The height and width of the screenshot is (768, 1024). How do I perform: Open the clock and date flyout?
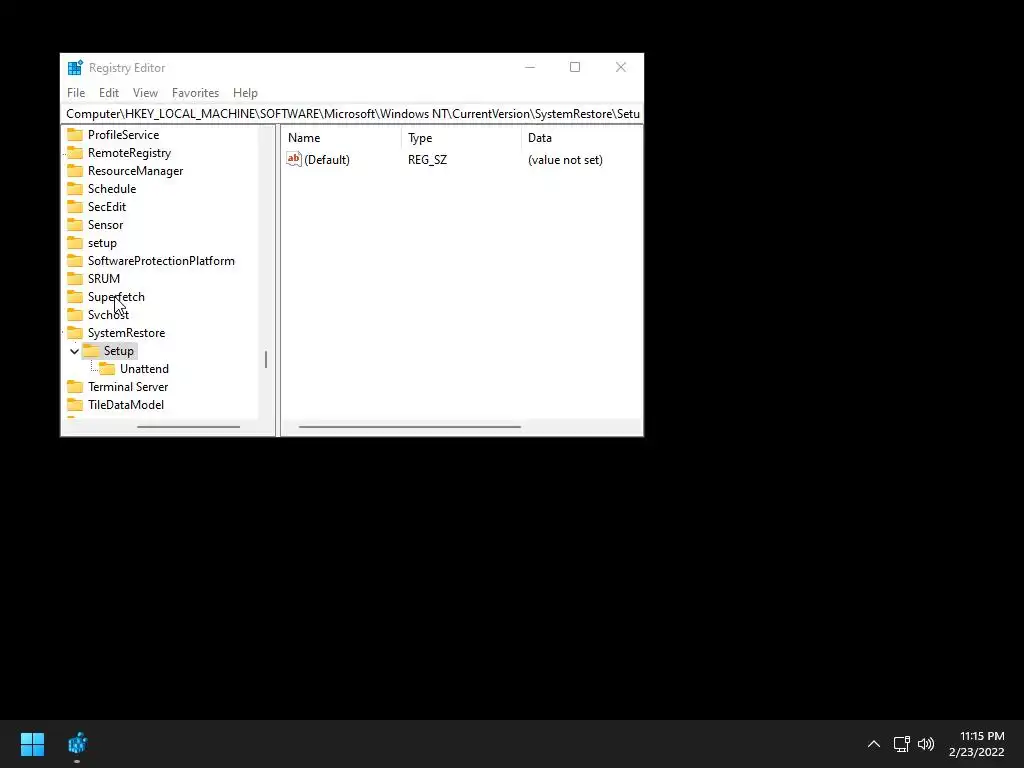[x=976, y=744]
